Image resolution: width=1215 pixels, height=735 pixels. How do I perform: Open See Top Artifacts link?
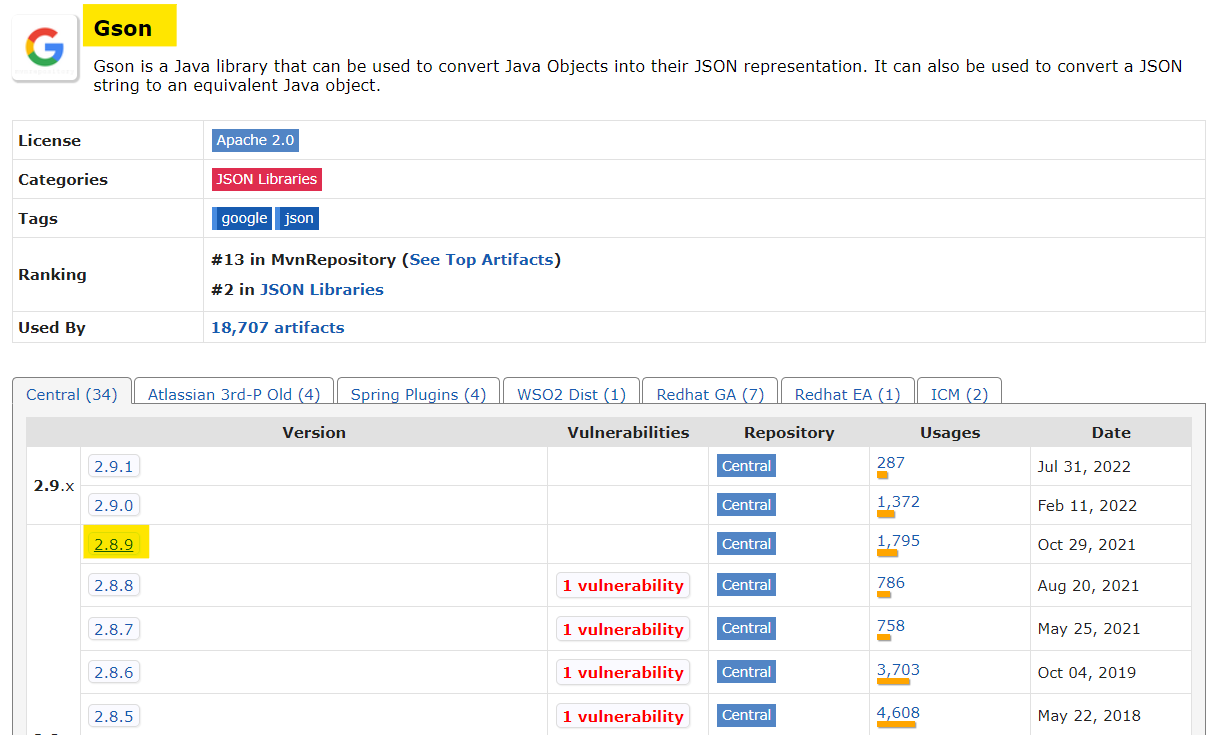point(481,259)
